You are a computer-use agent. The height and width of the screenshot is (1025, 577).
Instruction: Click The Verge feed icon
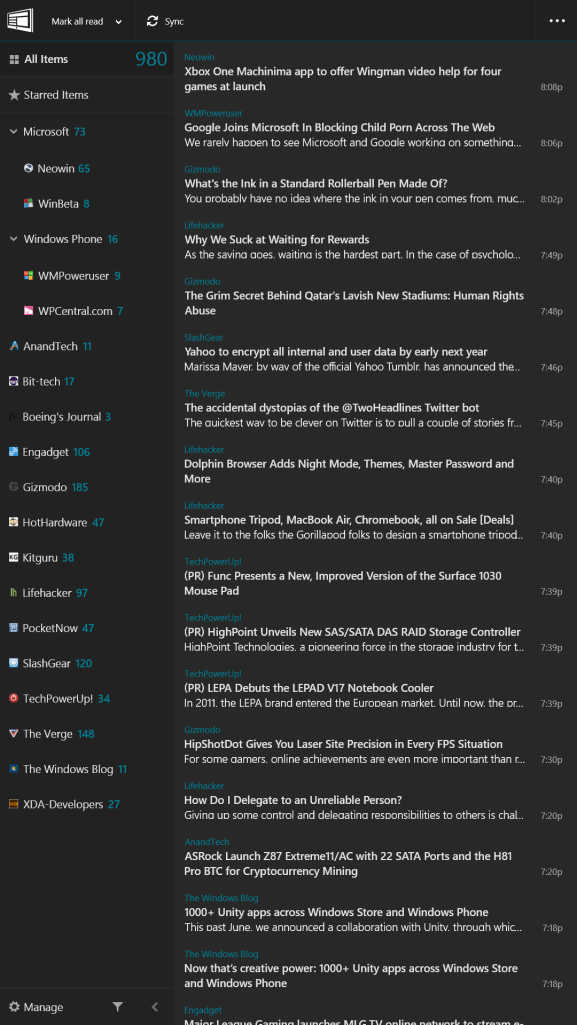point(14,733)
